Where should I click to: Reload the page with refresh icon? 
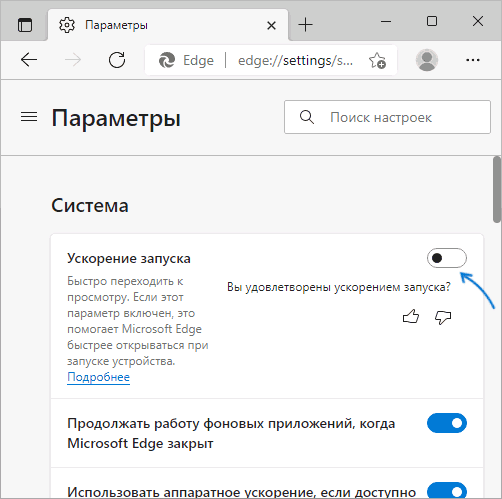coord(117,60)
